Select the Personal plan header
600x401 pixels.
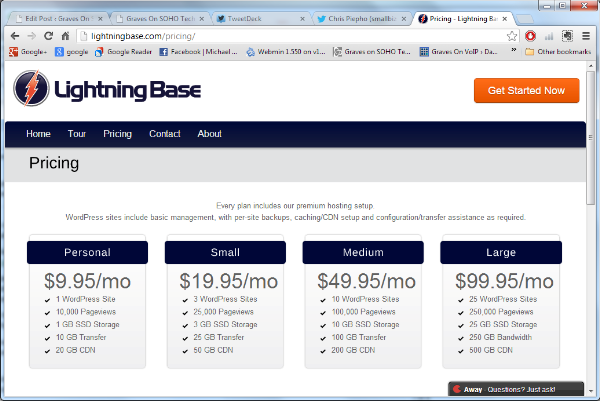[x=87, y=252]
